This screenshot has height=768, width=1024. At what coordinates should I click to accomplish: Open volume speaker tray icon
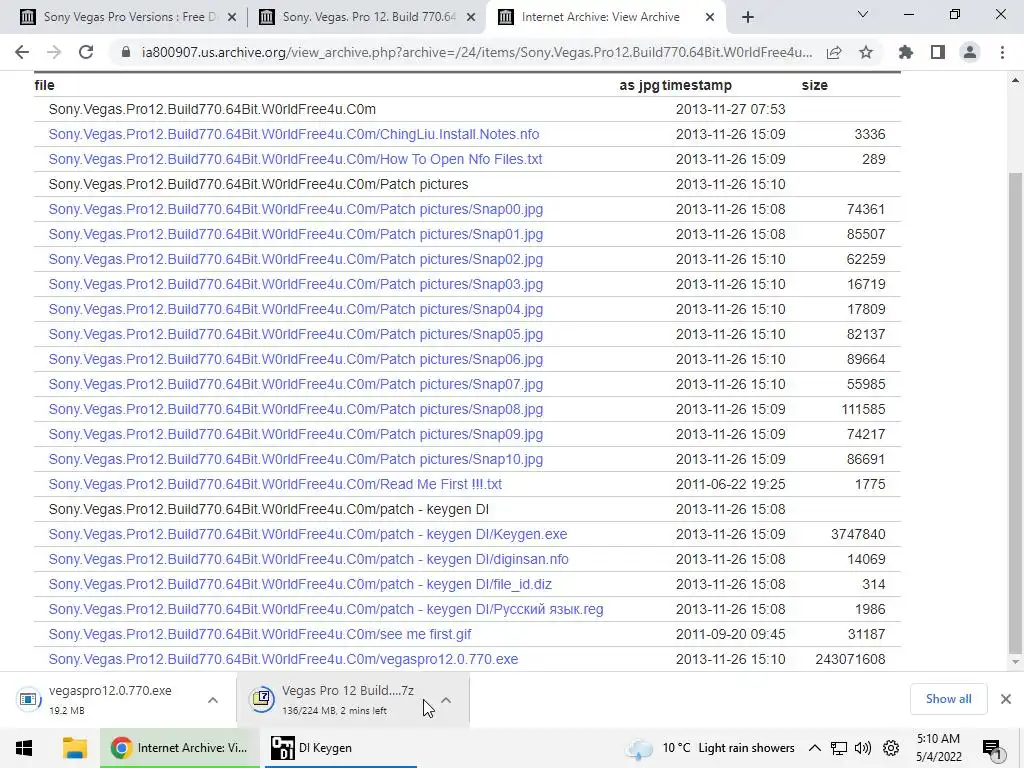tap(863, 748)
